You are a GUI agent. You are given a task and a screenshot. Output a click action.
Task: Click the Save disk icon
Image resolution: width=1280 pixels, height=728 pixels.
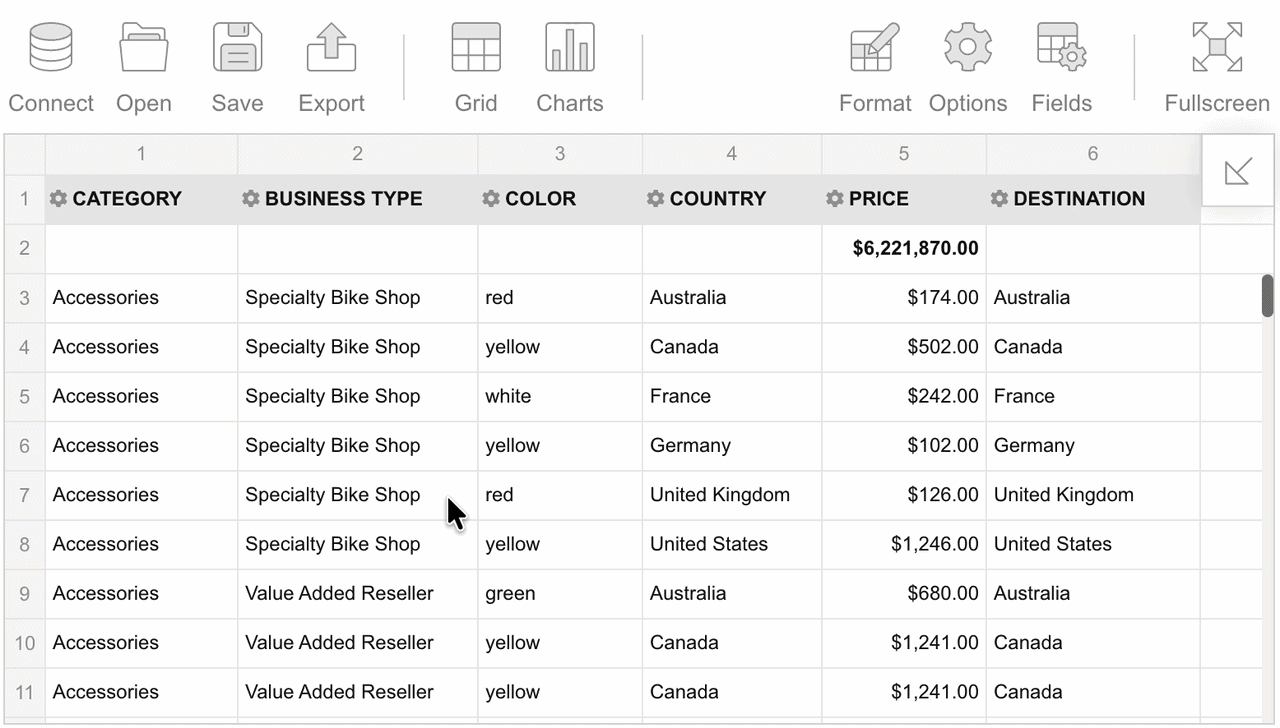tap(237, 48)
